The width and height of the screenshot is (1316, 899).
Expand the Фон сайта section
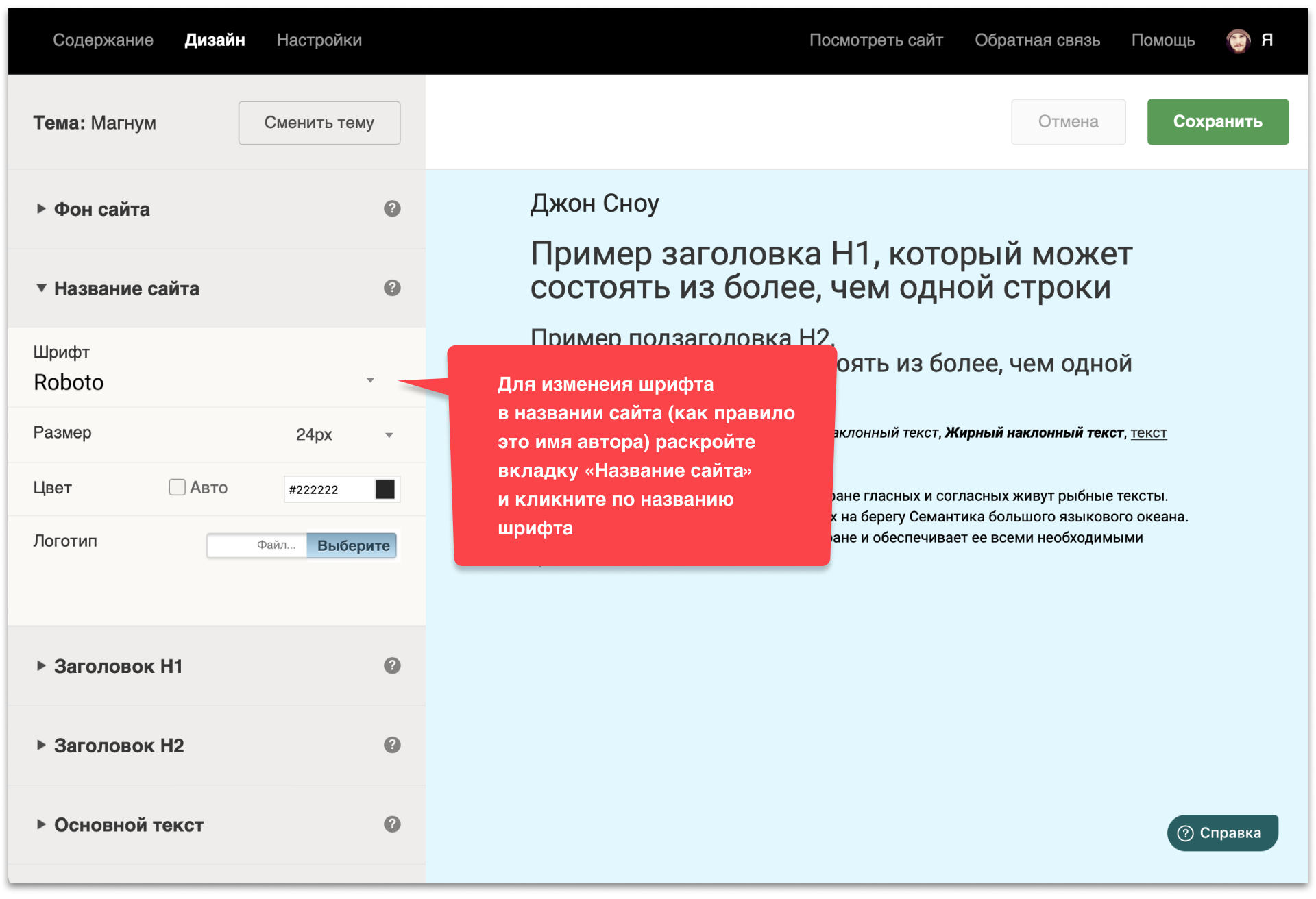101,209
